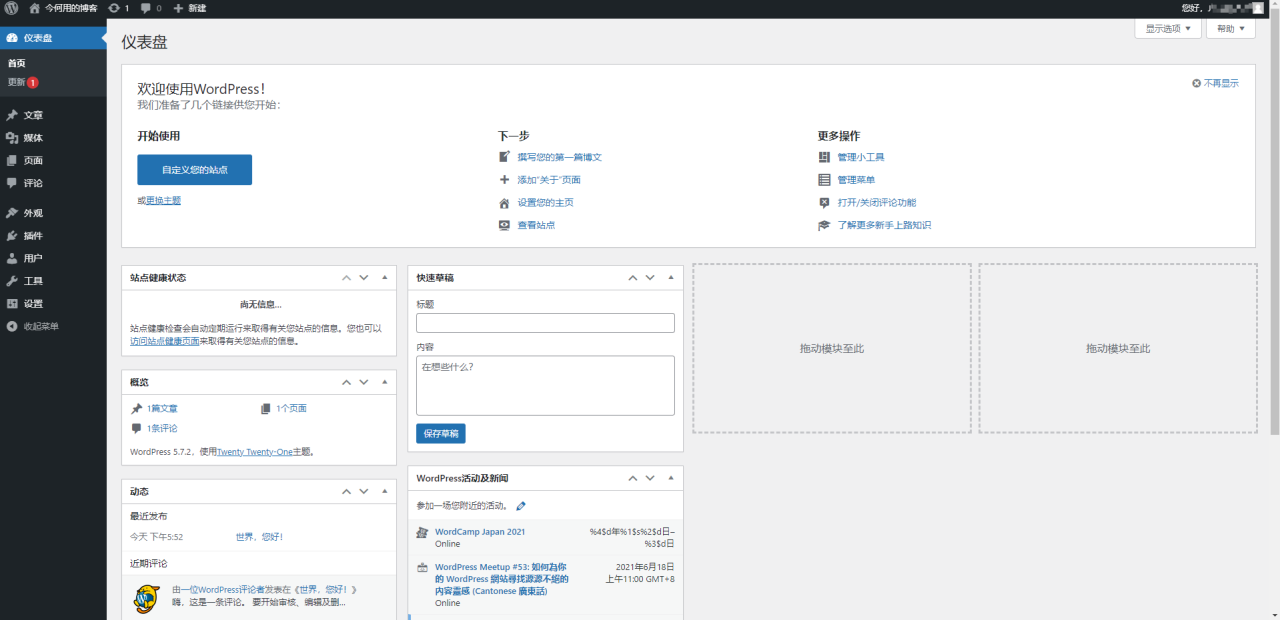Collapse the 快速草稿 panel

click(671, 277)
